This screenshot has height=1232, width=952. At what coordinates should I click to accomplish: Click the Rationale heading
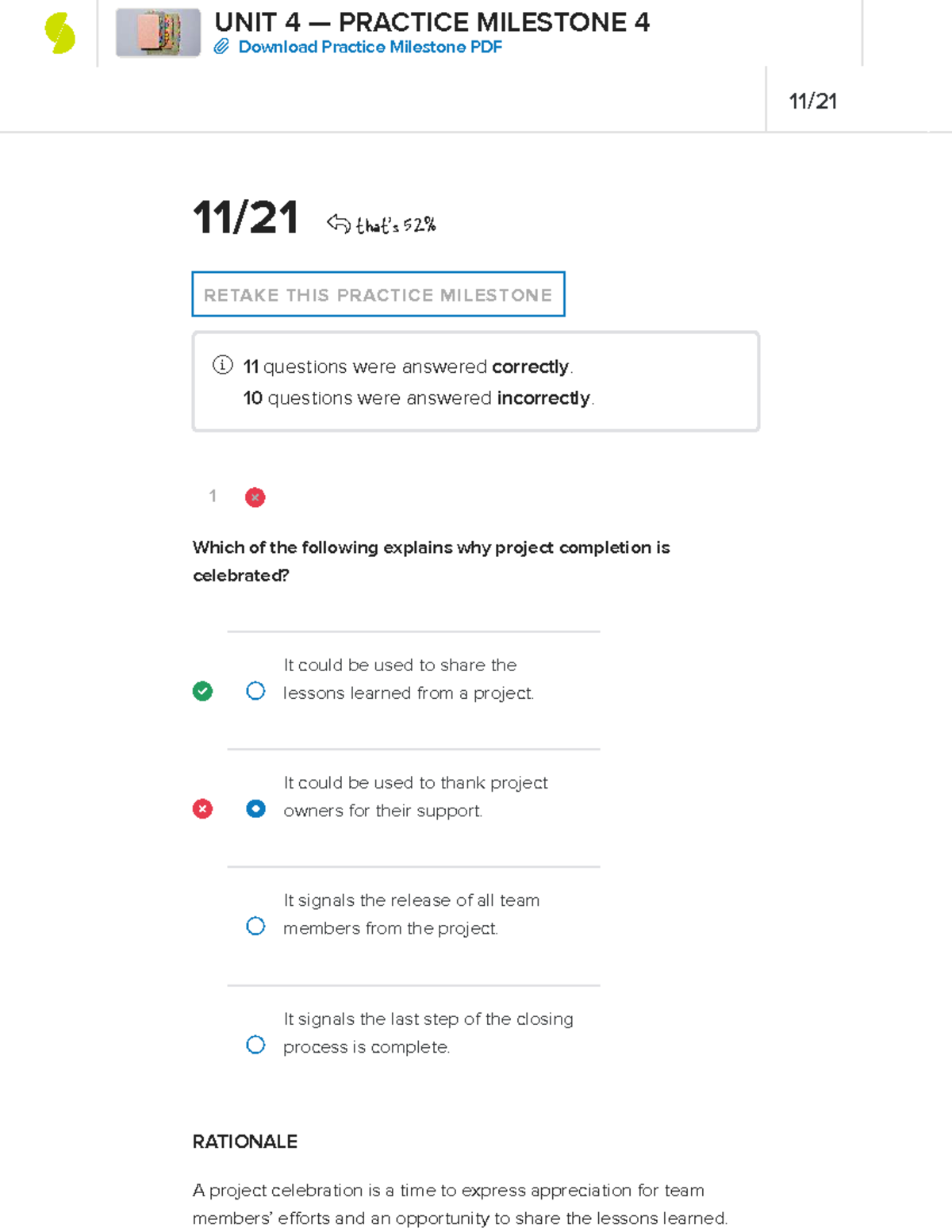pos(245,1142)
